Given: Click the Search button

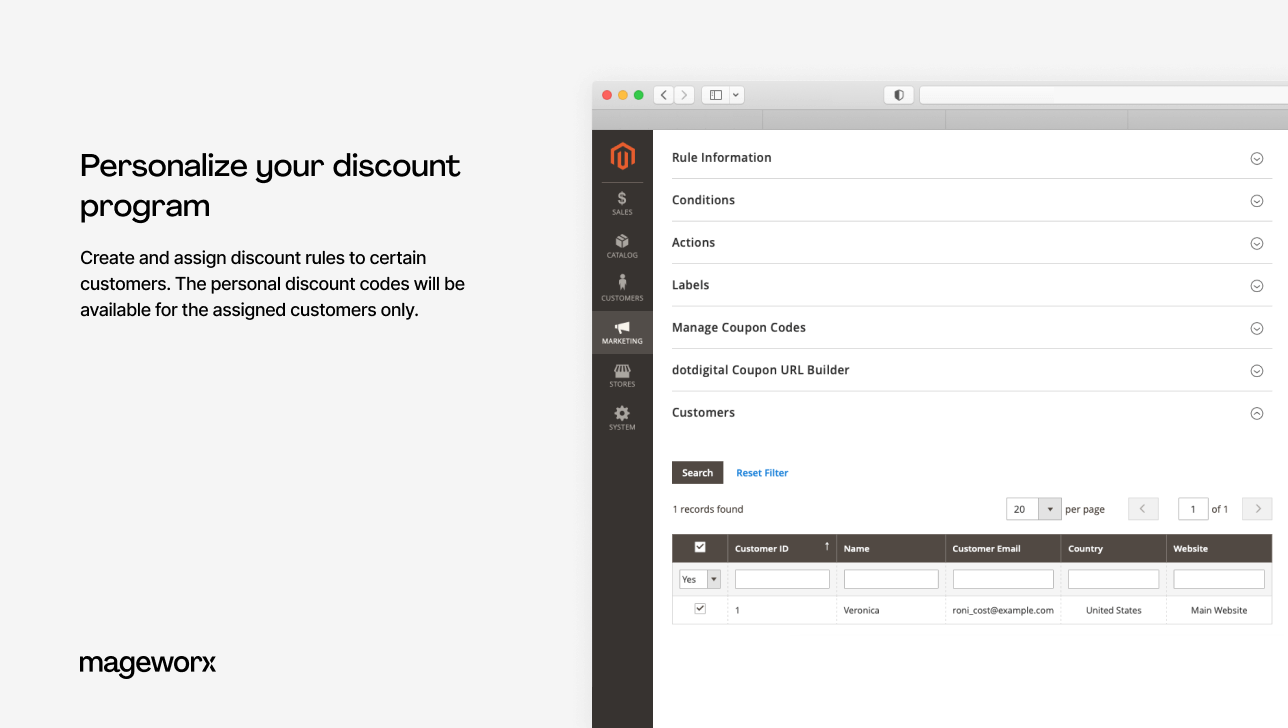Looking at the screenshot, I should tap(697, 472).
